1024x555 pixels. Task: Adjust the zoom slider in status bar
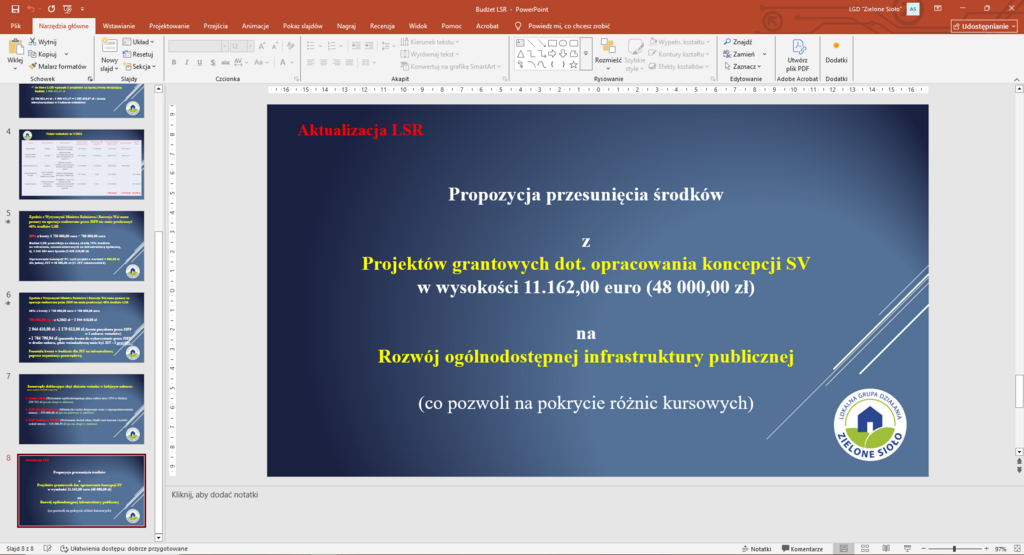coord(953,548)
